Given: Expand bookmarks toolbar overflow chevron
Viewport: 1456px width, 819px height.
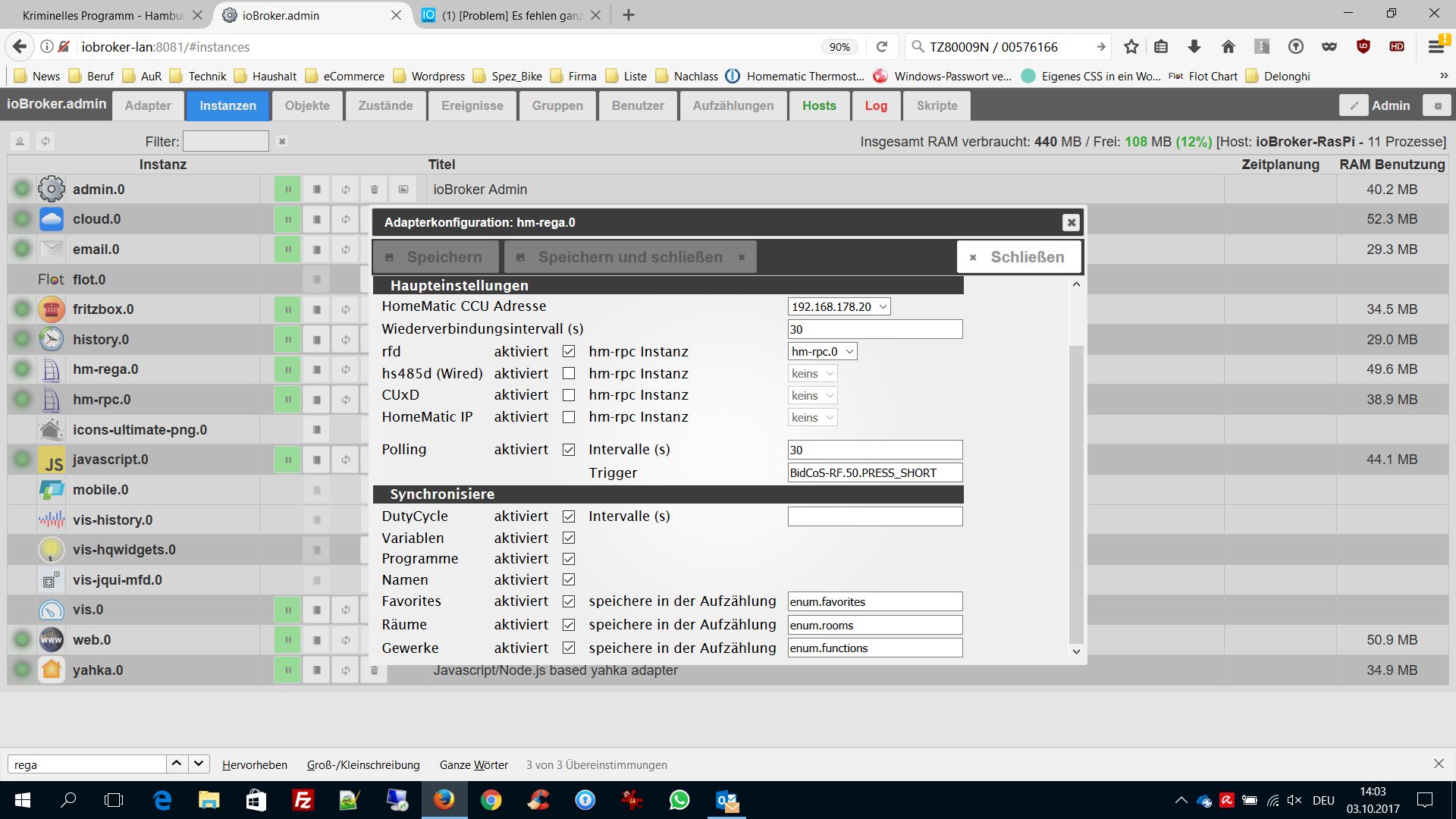Looking at the screenshot, I should pos(1444,76).
